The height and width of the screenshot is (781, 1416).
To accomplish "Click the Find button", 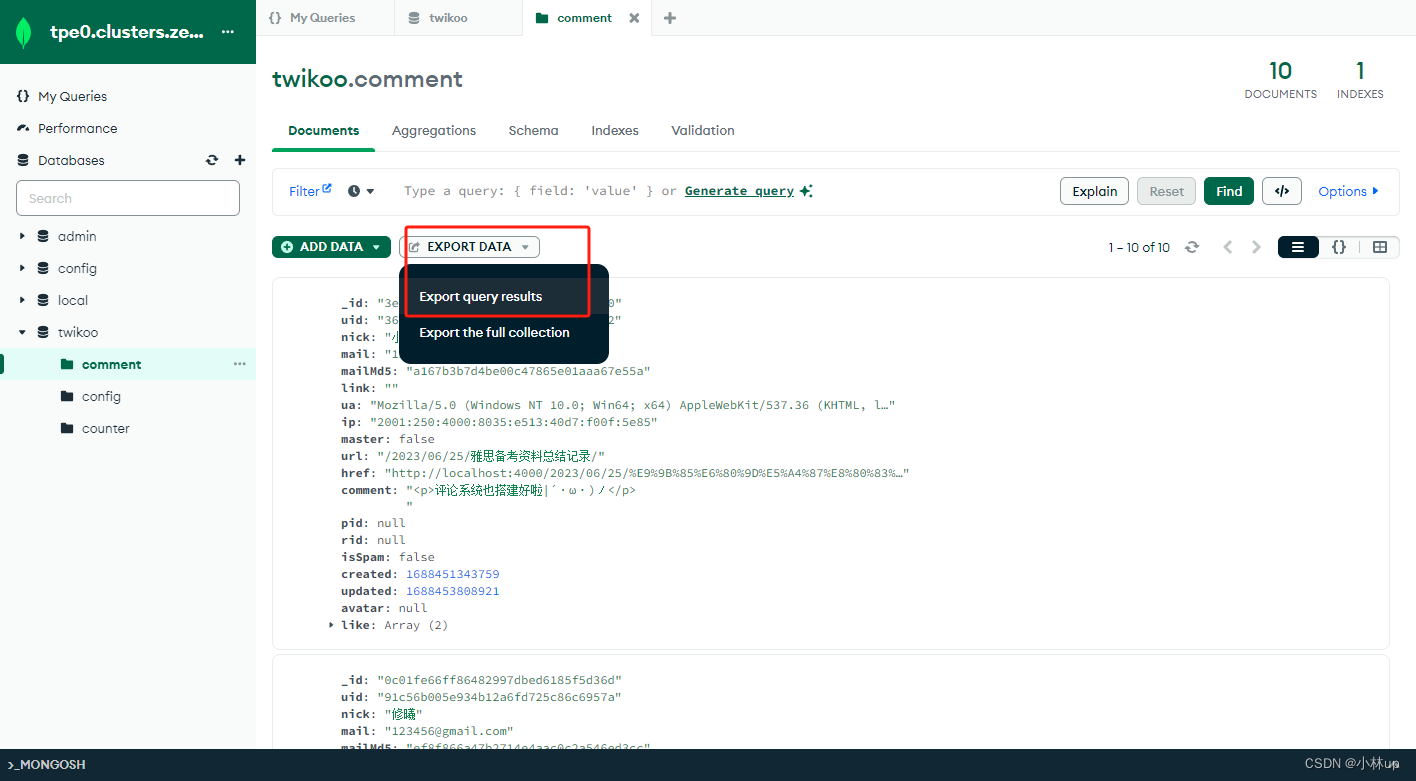I will (x=1228, y=190).
